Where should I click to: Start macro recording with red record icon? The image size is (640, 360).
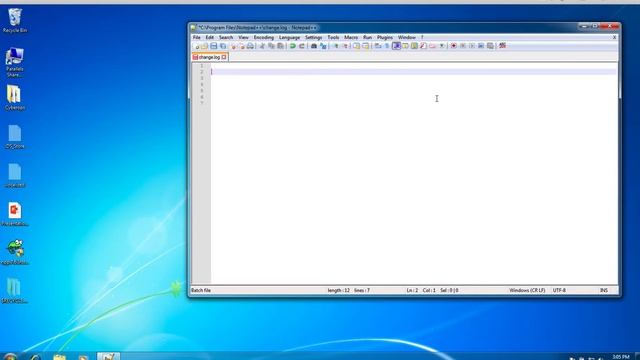[453, 46]
